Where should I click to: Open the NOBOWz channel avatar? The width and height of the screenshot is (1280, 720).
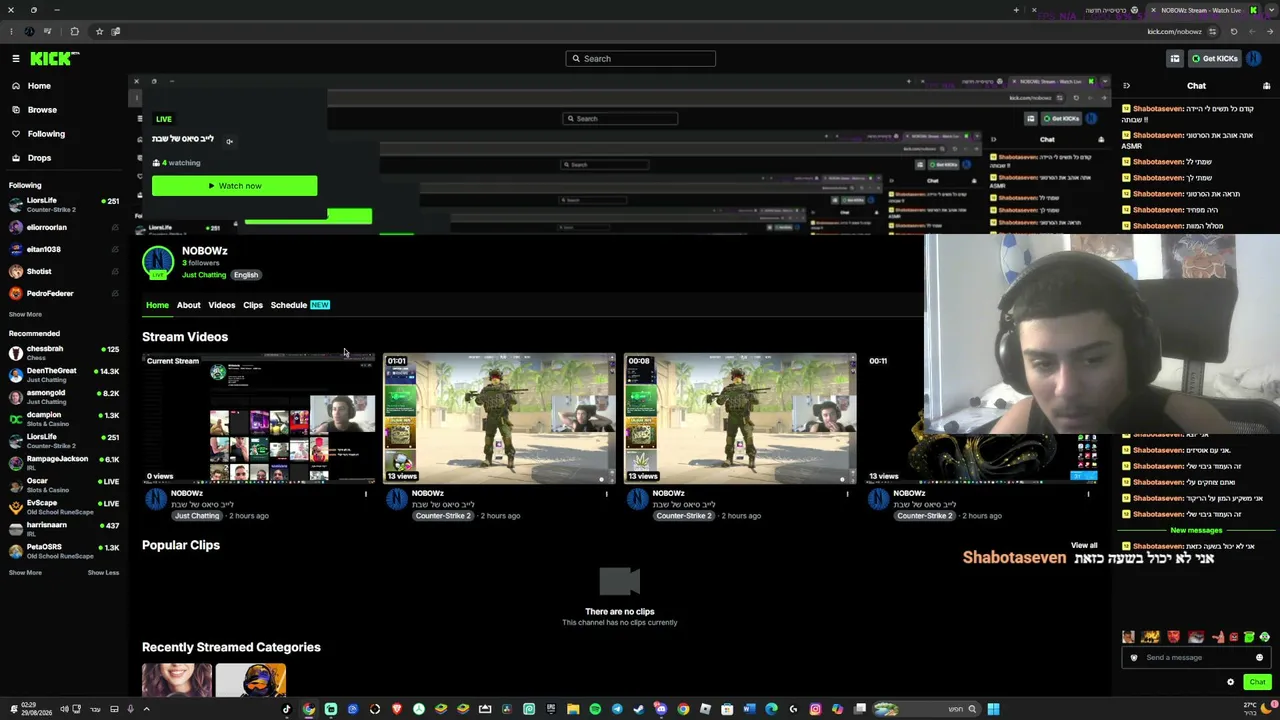click(157, 263)
